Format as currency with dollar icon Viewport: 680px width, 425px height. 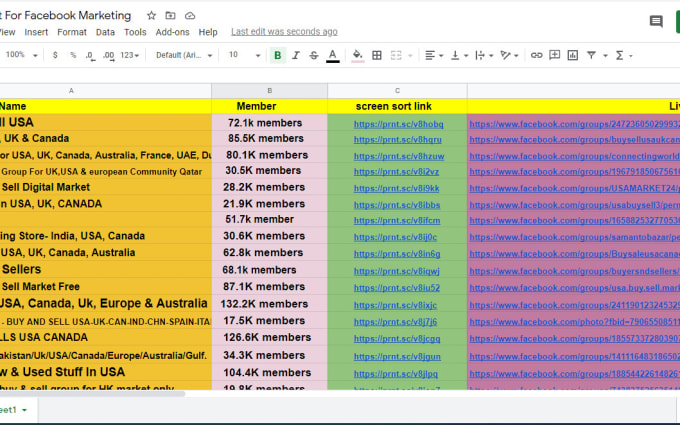55,55
